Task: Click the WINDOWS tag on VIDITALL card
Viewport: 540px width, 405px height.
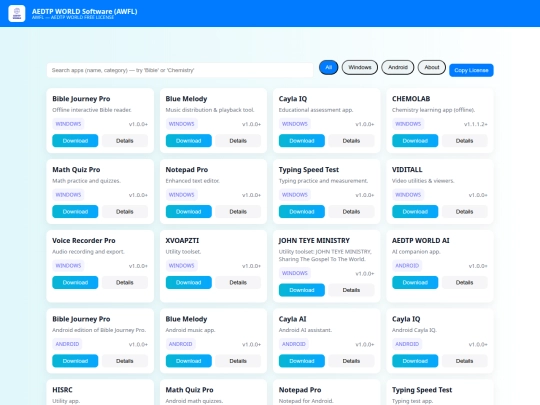Action: click(x=408, y=195)
